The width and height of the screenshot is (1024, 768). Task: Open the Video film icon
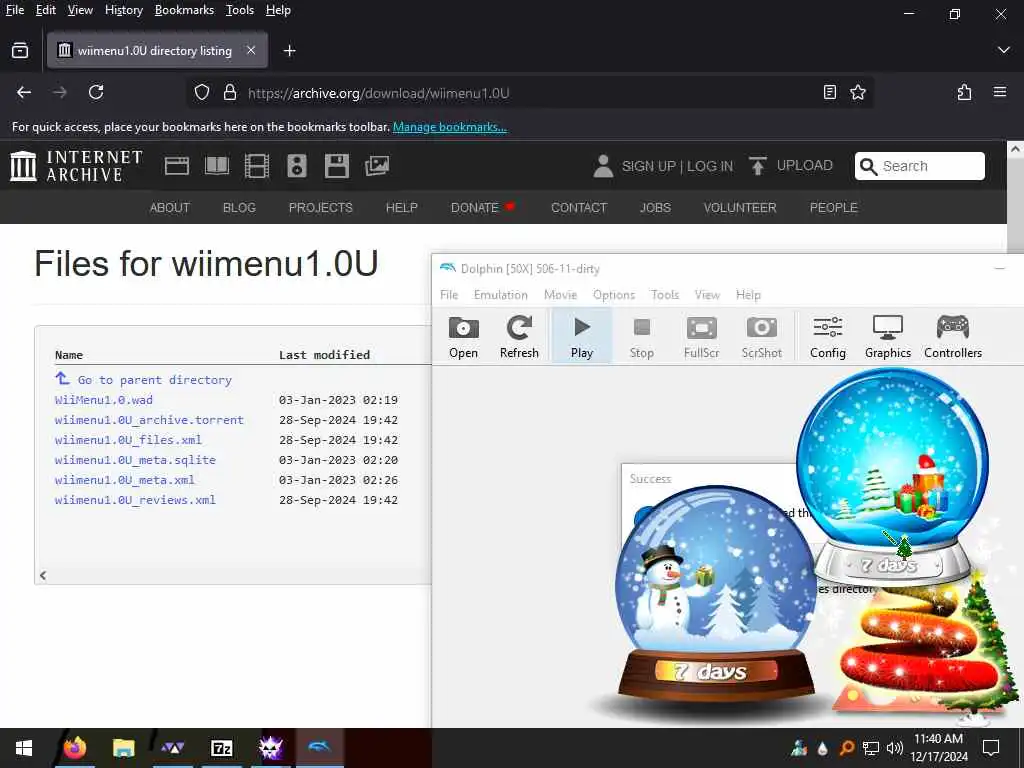[x=257, y=166]
